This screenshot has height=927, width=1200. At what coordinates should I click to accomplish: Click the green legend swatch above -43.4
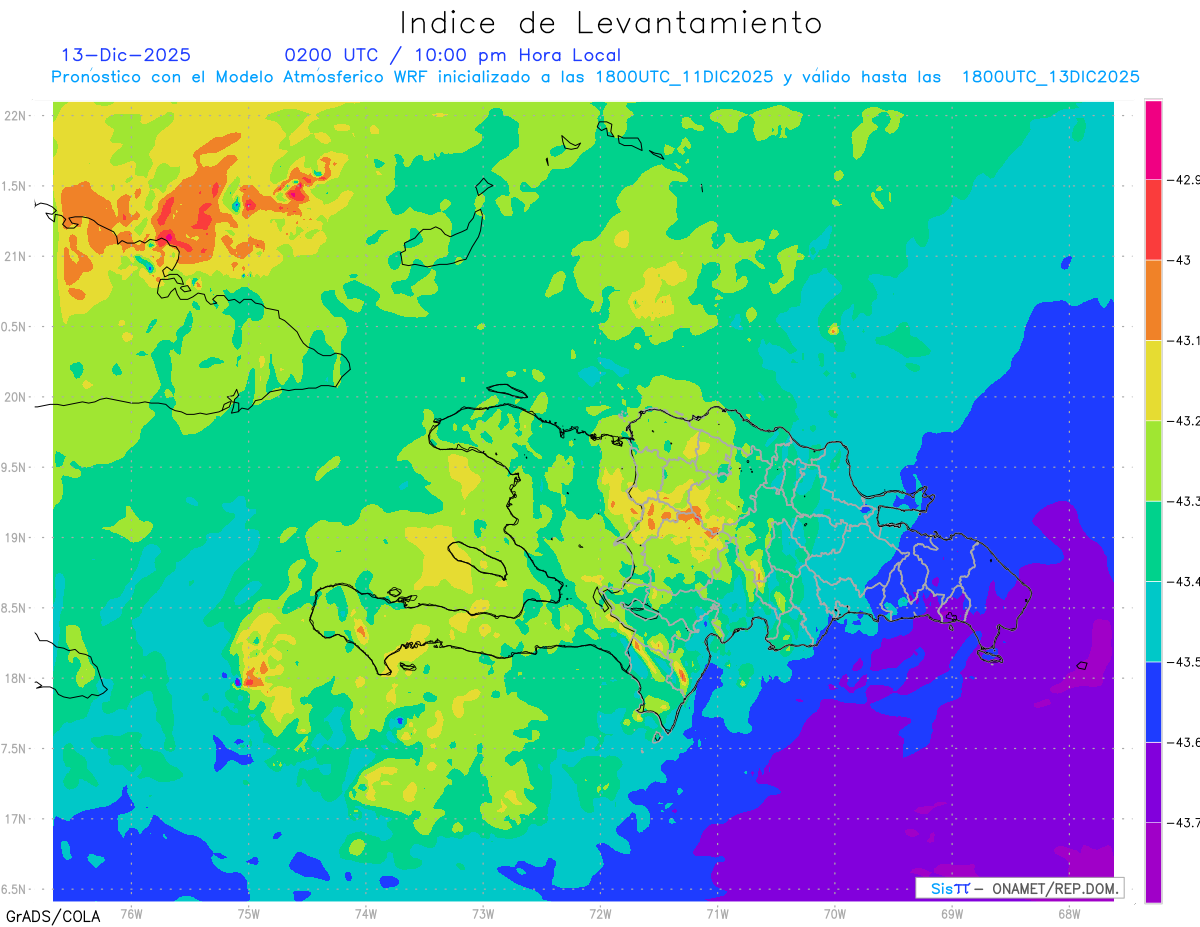click(1153, 541)
